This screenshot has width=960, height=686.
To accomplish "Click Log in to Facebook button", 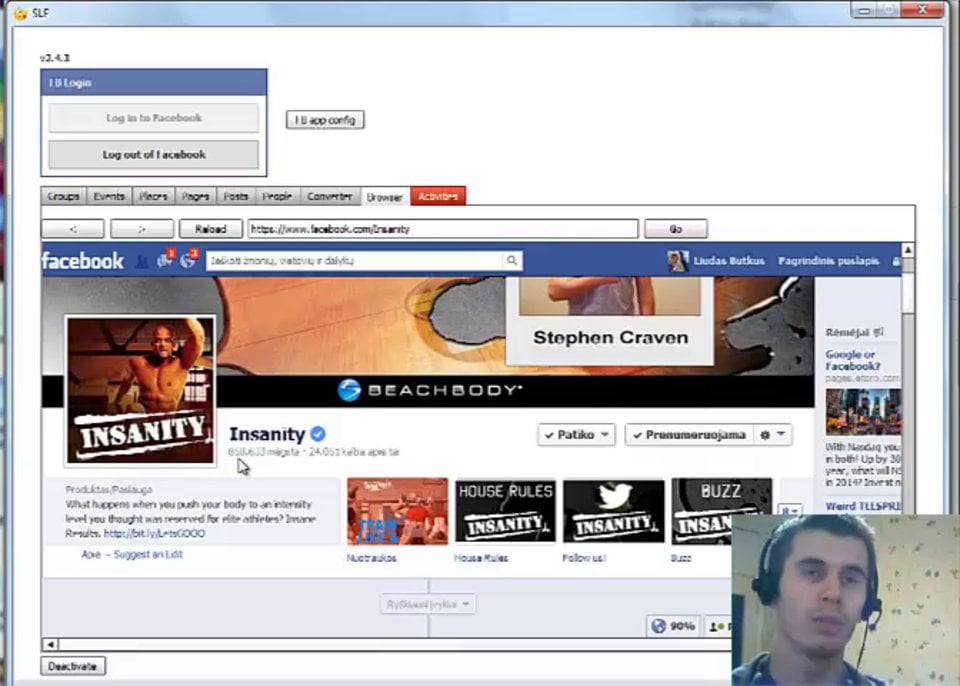I will point(154,118).
